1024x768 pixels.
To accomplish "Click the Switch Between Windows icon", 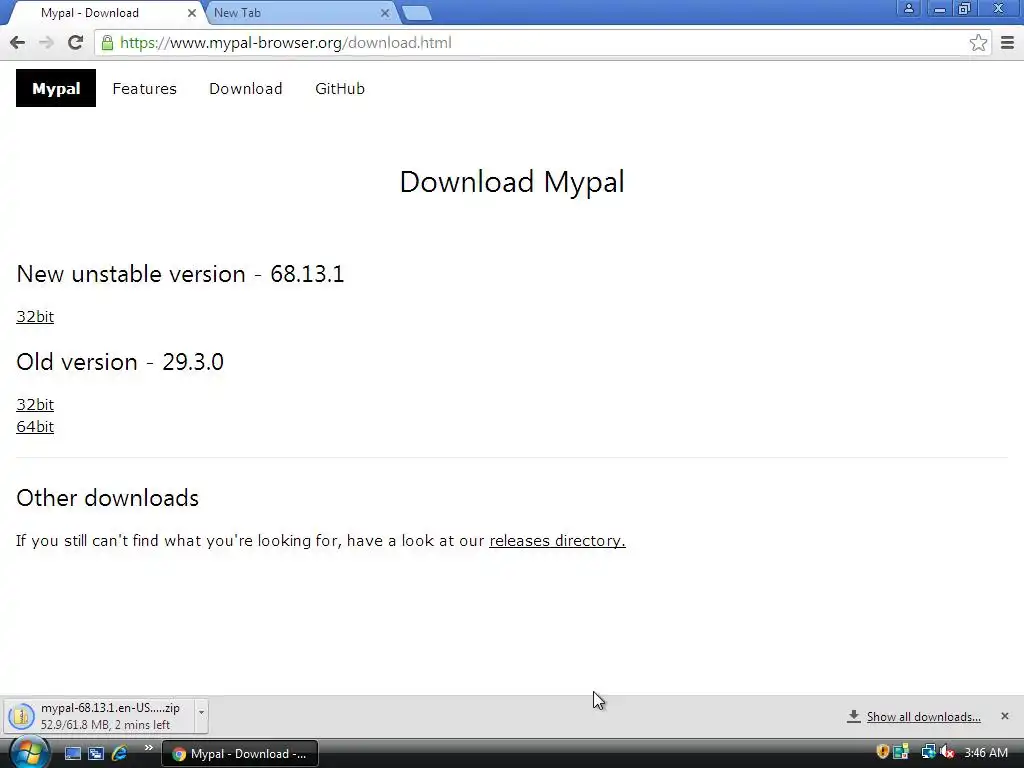I will (x=96, y=753).
